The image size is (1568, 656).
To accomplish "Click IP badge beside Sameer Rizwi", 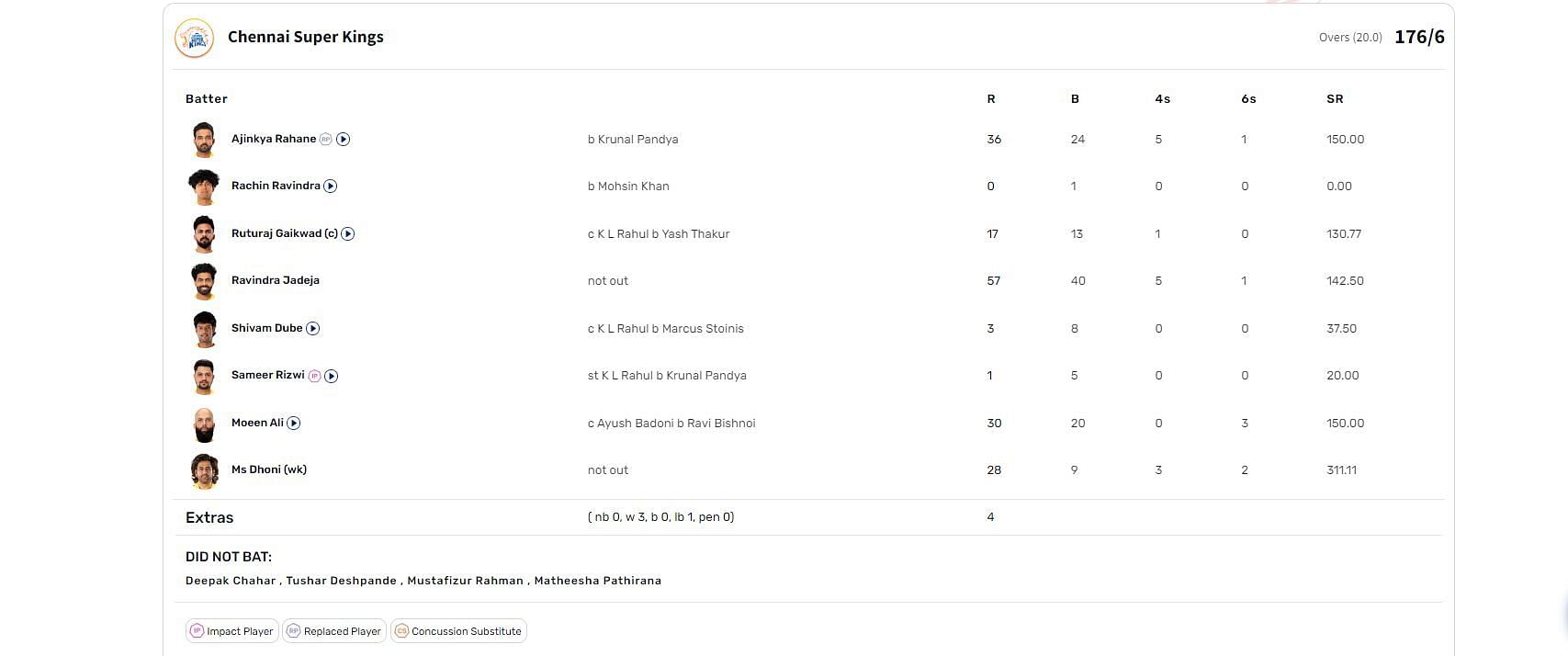I will pyautogui.click(x=314, y=376).
